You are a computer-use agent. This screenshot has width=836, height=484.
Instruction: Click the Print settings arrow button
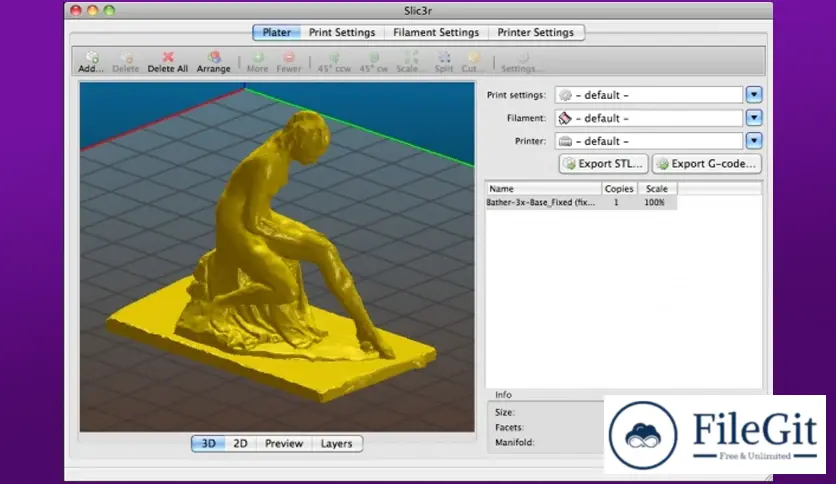tap(754, 95)
